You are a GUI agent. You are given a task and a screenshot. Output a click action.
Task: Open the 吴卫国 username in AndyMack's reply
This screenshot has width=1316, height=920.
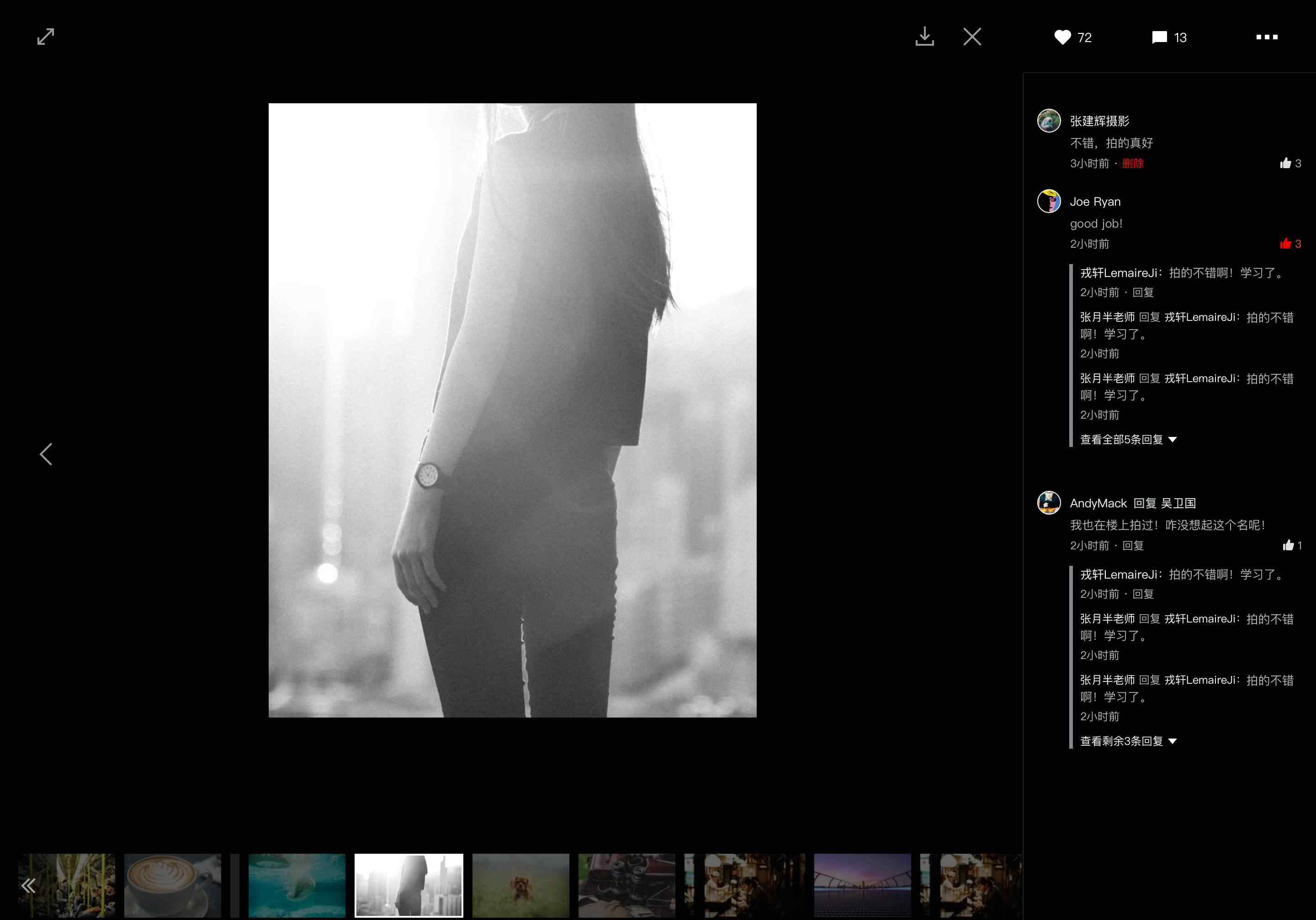pyautogui.click(x=1178, y=503)
